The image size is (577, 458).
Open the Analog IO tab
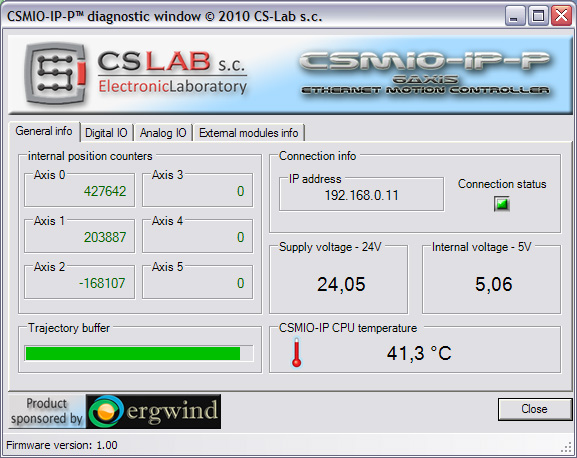click(163, 133)
